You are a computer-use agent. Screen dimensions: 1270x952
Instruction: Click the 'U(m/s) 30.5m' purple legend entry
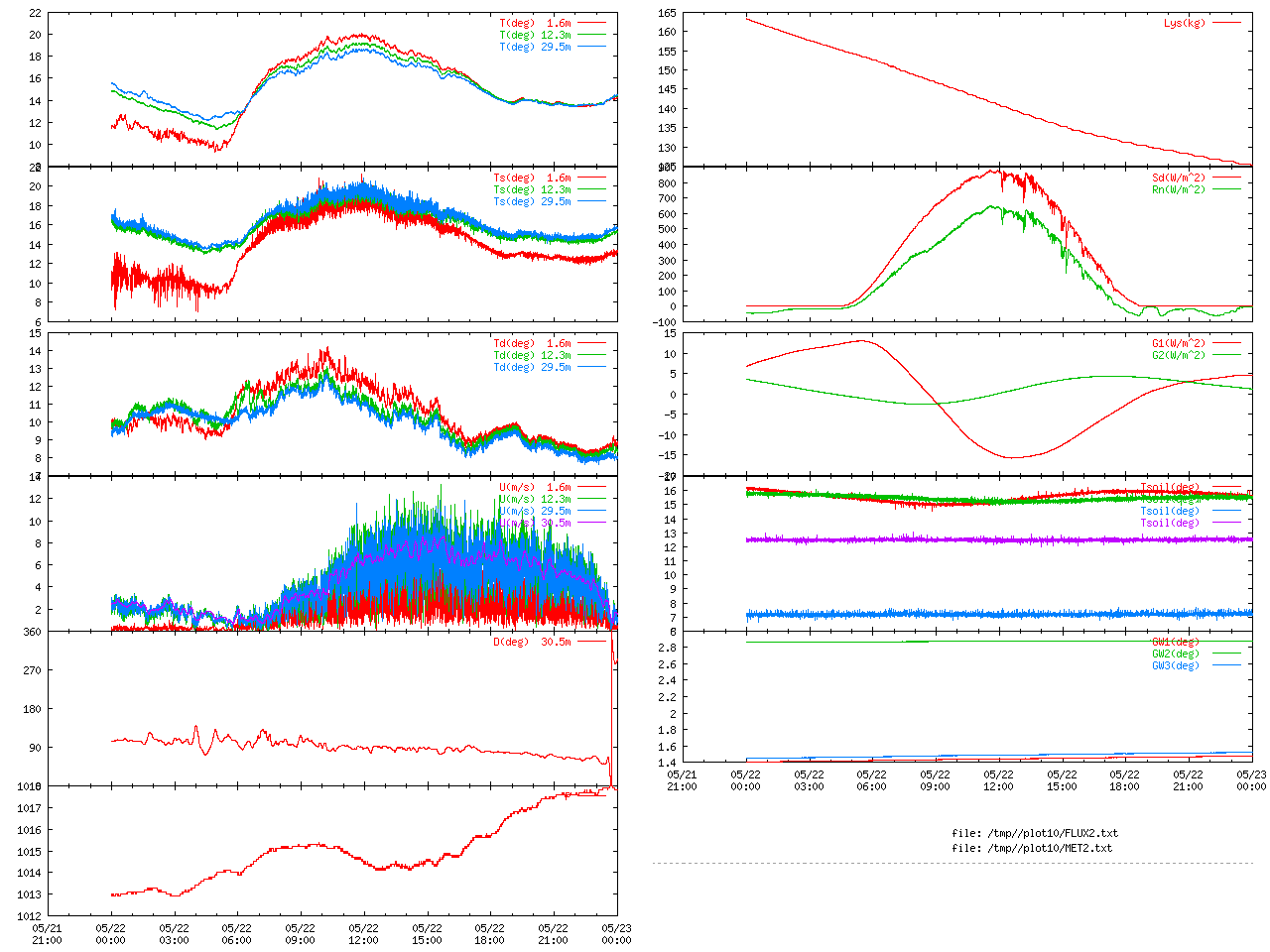pyautogui.click(x=536, y=524)
